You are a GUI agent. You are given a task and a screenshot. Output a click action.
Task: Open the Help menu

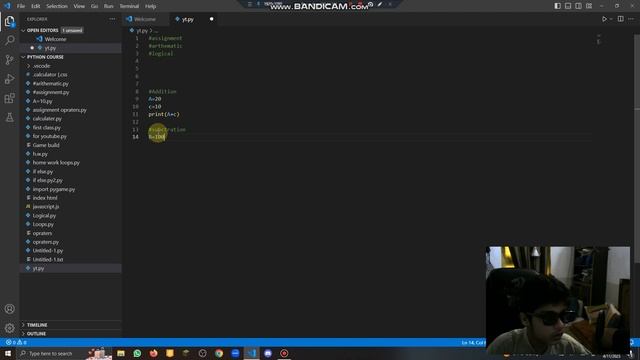[151, 6]
